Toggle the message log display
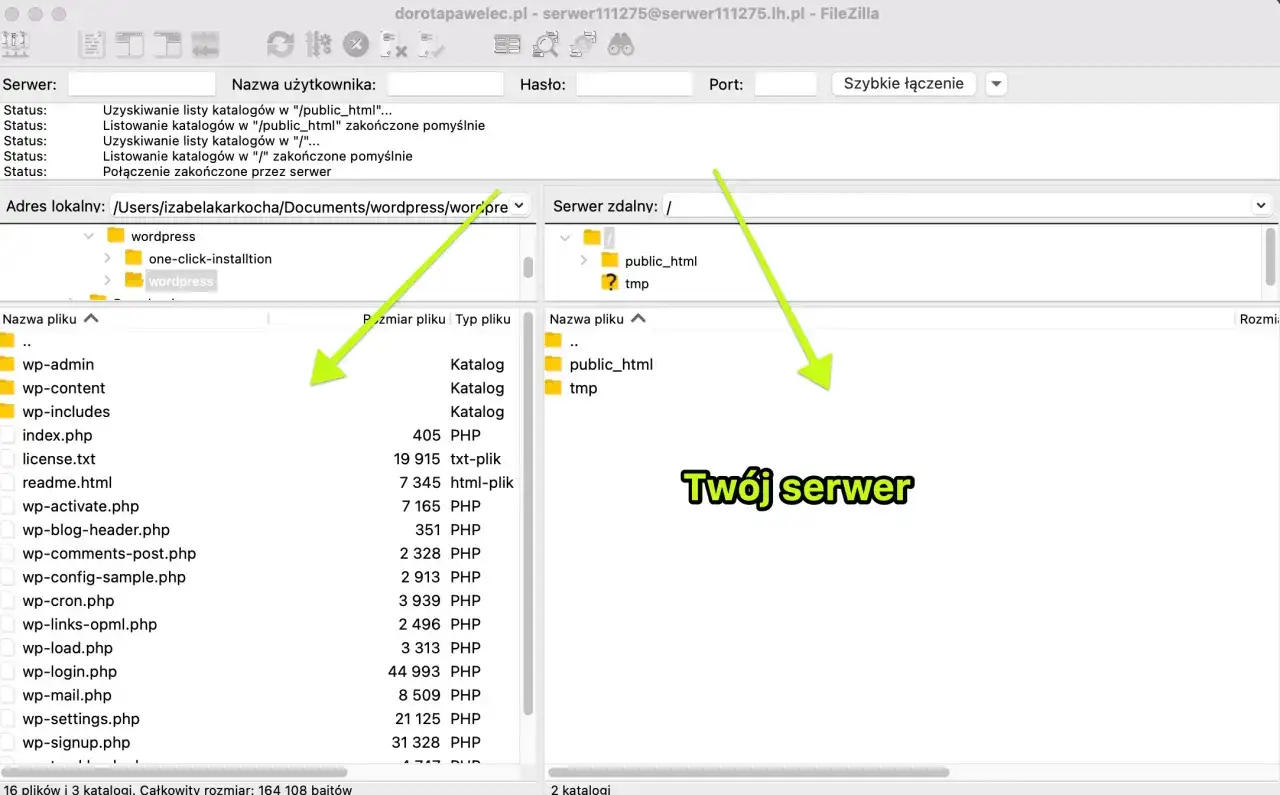1280x795 pixels. coord(93,44)
